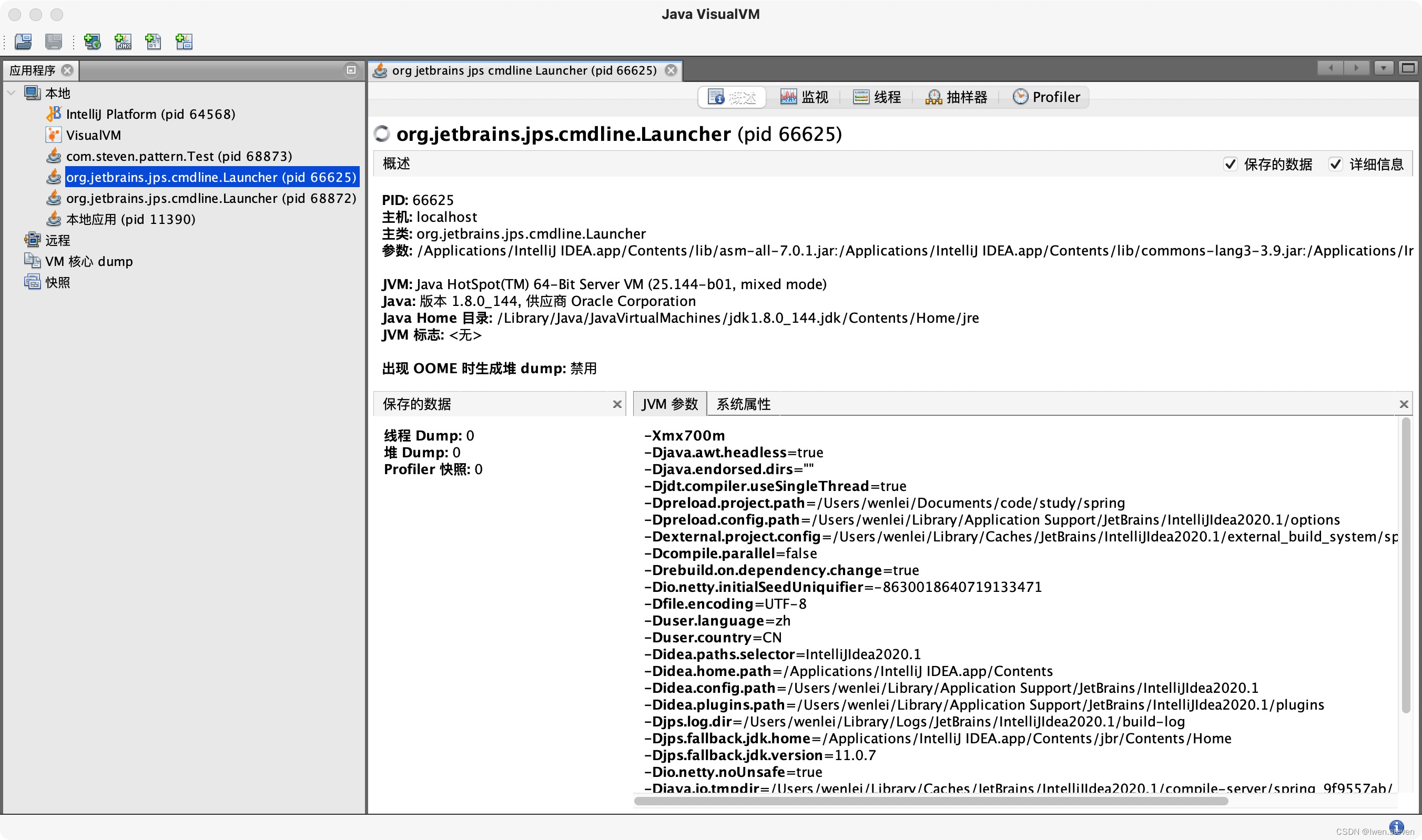
Task: Open the 监视 monitor tab
Action: click(x=804, y=97)
